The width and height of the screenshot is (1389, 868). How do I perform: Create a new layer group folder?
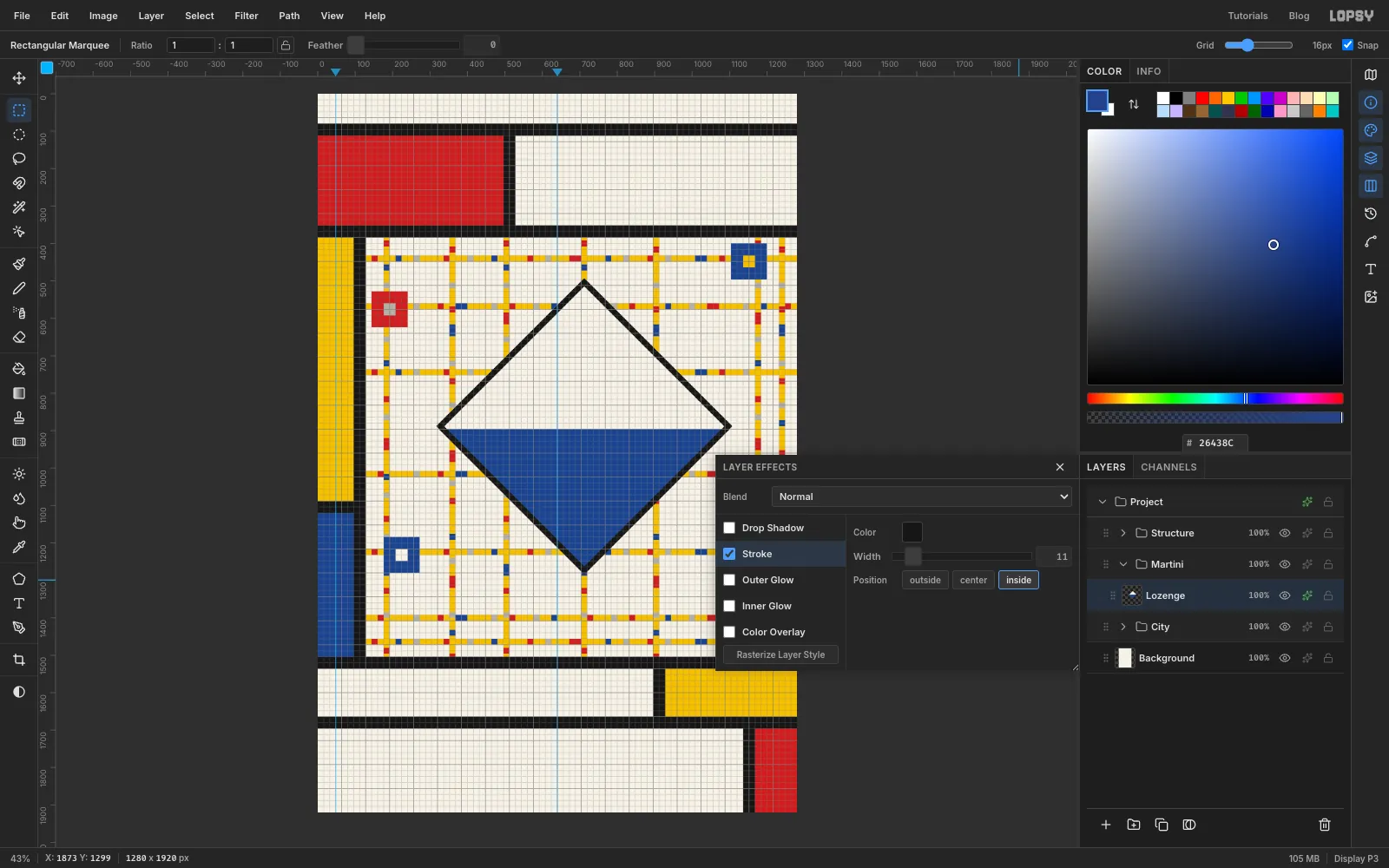(1134, 825)
